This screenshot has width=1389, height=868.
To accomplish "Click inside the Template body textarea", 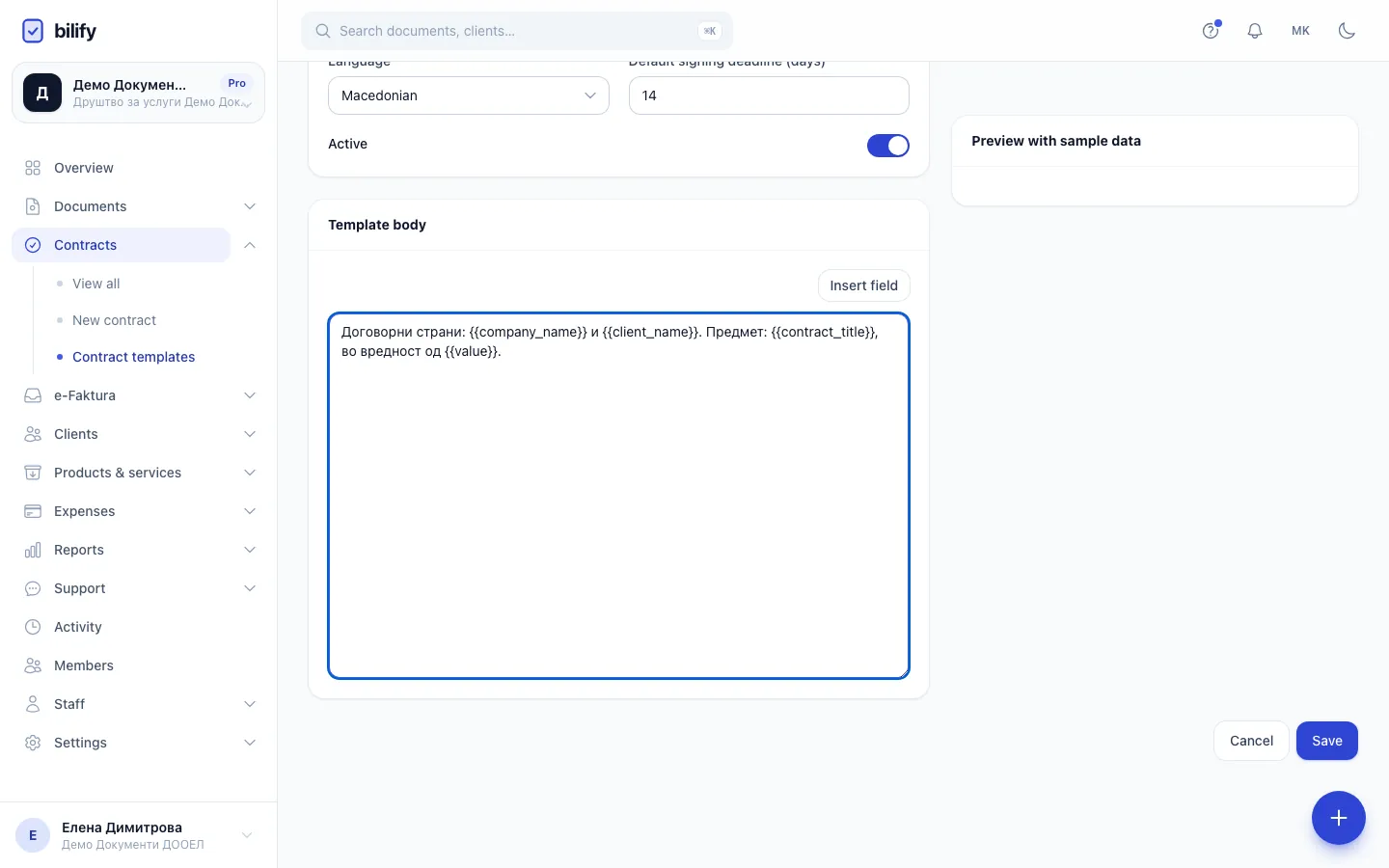I will (x=618, y=496).
